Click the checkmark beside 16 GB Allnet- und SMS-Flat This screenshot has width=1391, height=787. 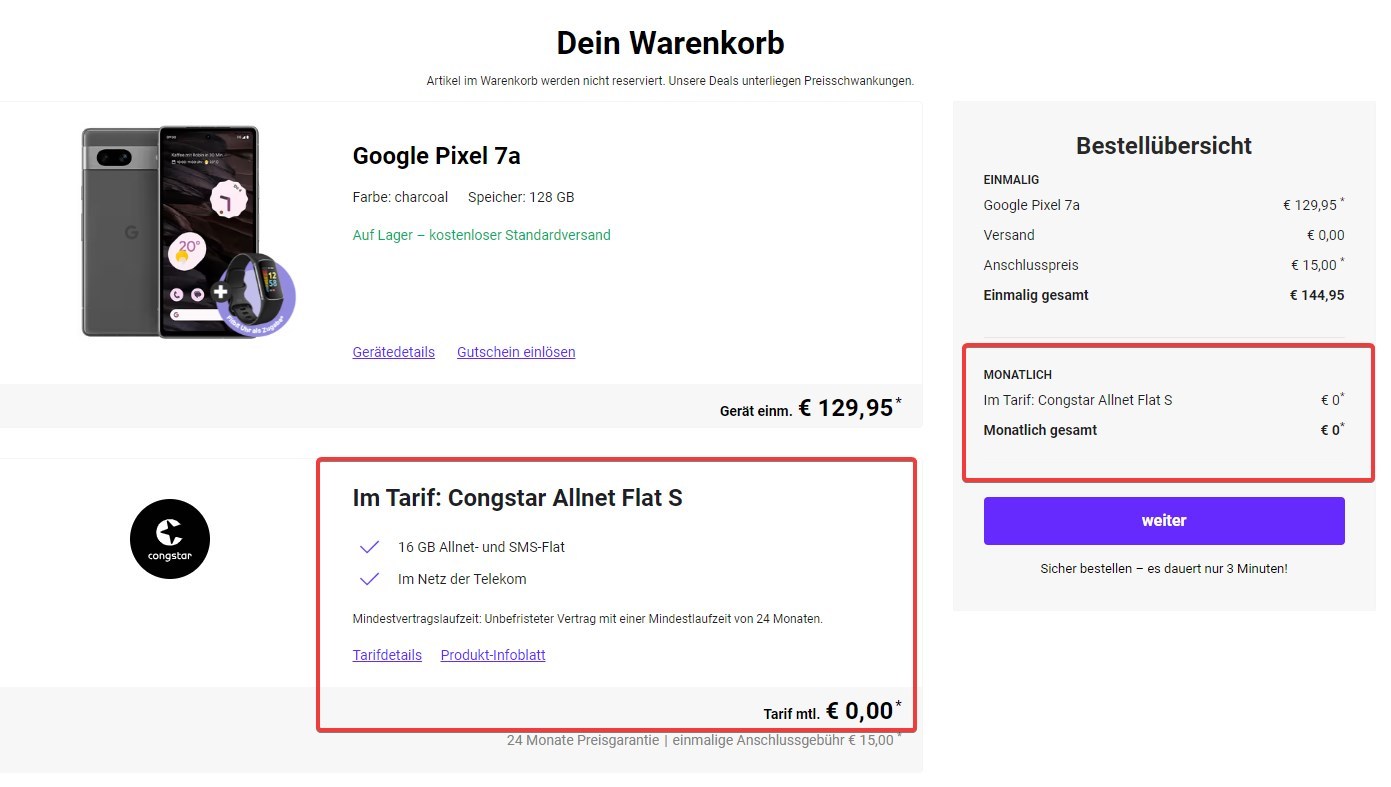coord(369,547)
